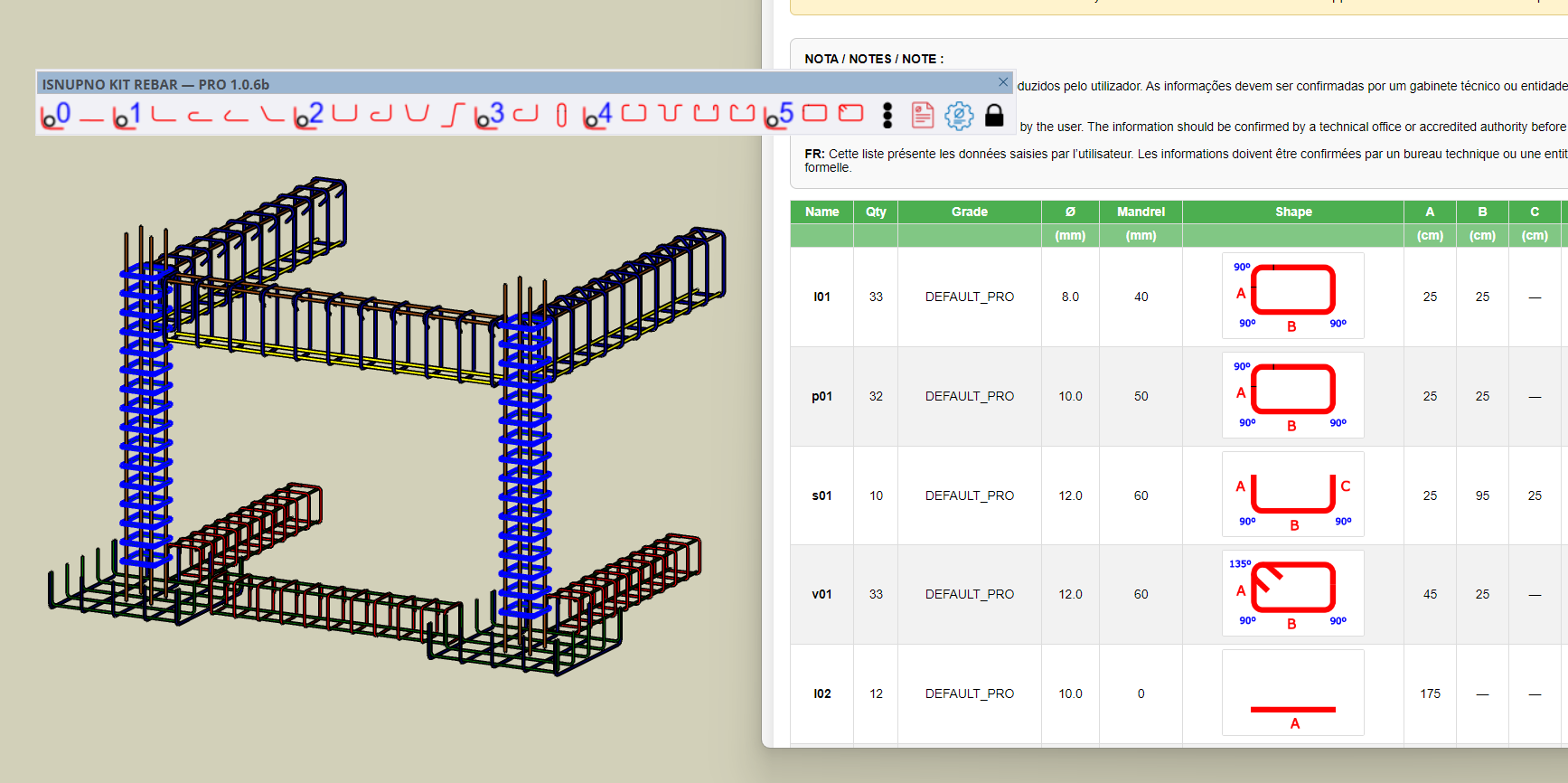Open the bar list report icon

tap(922, 115)
